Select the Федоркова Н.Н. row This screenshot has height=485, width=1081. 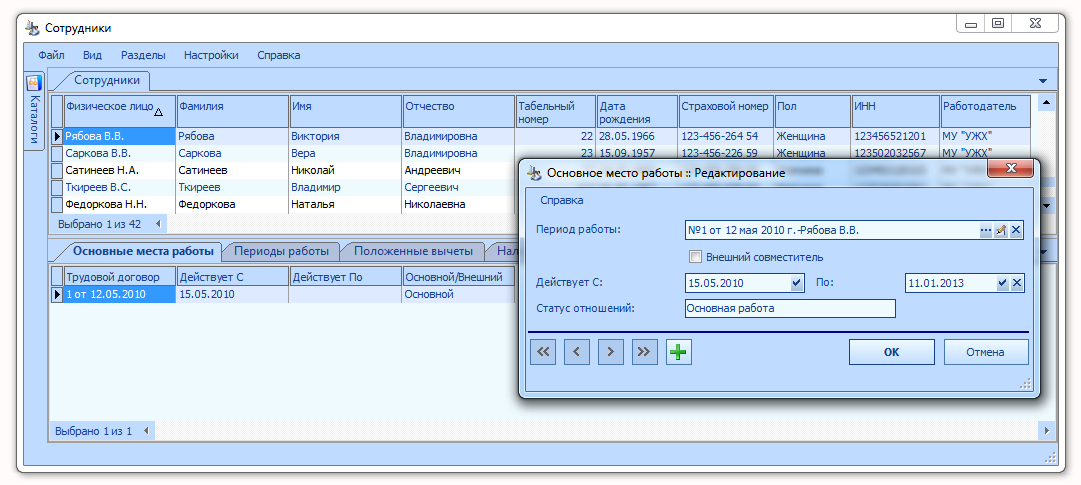click(x=283, y=204)
